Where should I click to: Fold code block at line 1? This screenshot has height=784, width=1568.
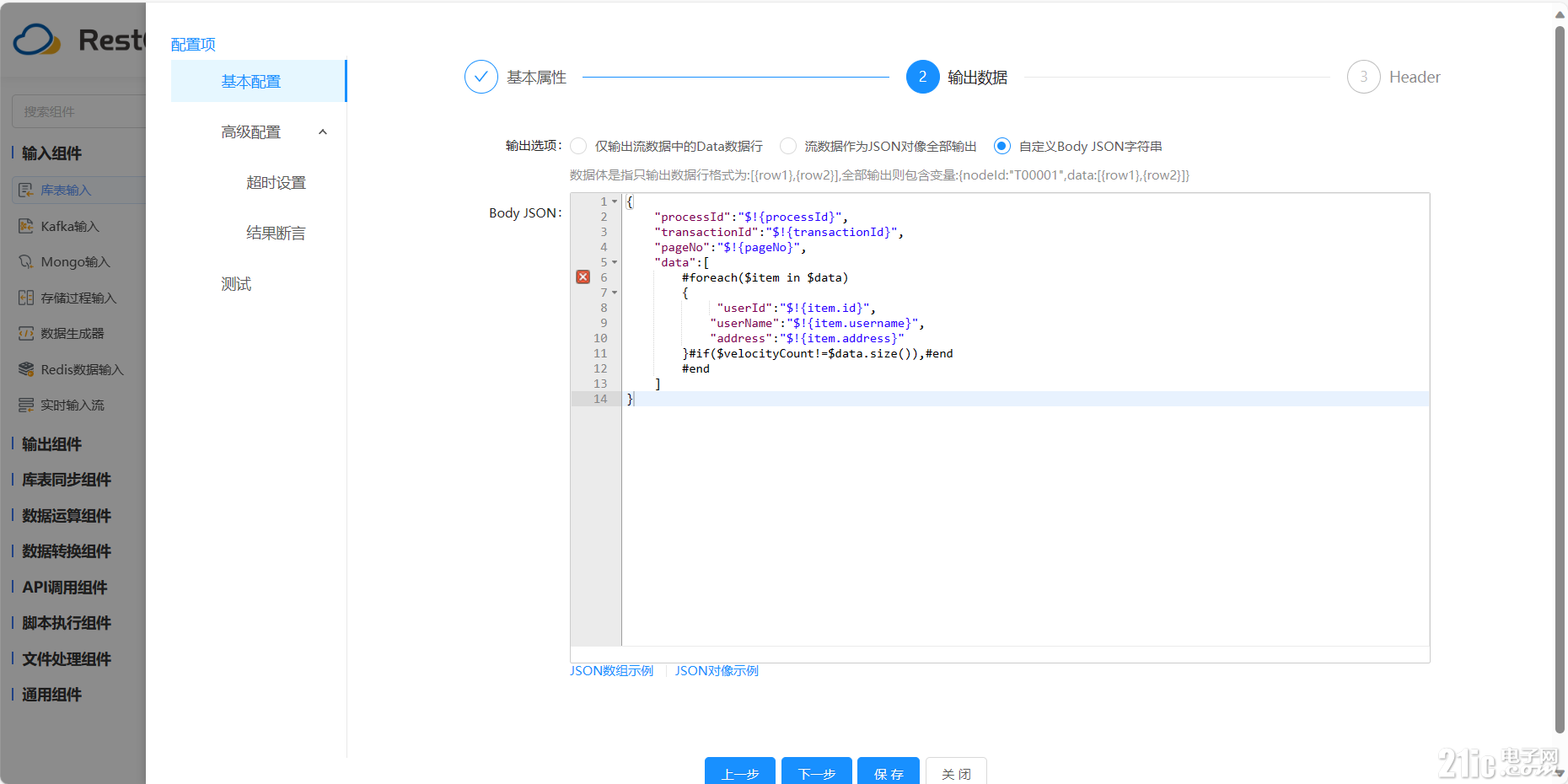615,201
